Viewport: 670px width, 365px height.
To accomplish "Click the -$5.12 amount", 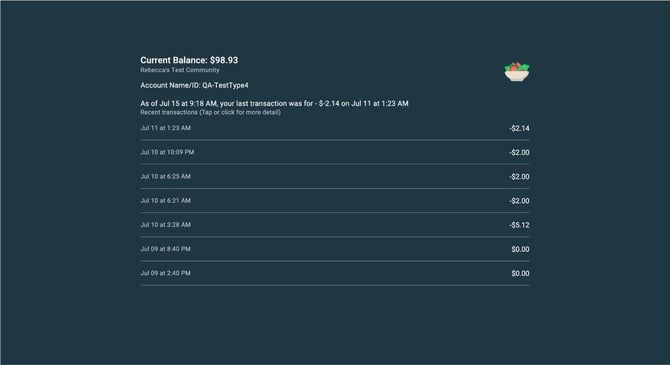I will point(519,225).
